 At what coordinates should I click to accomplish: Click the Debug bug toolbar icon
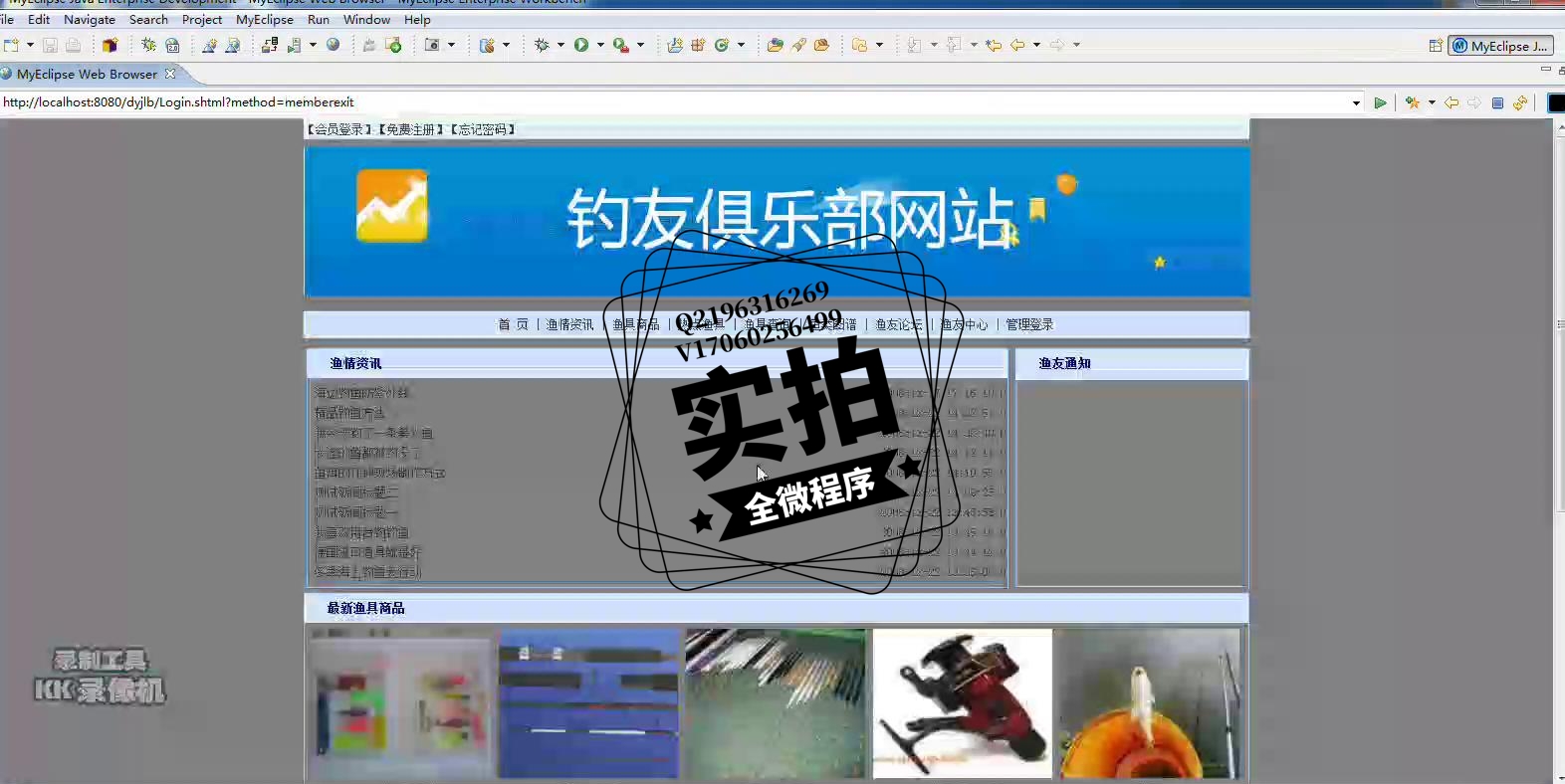542,45
